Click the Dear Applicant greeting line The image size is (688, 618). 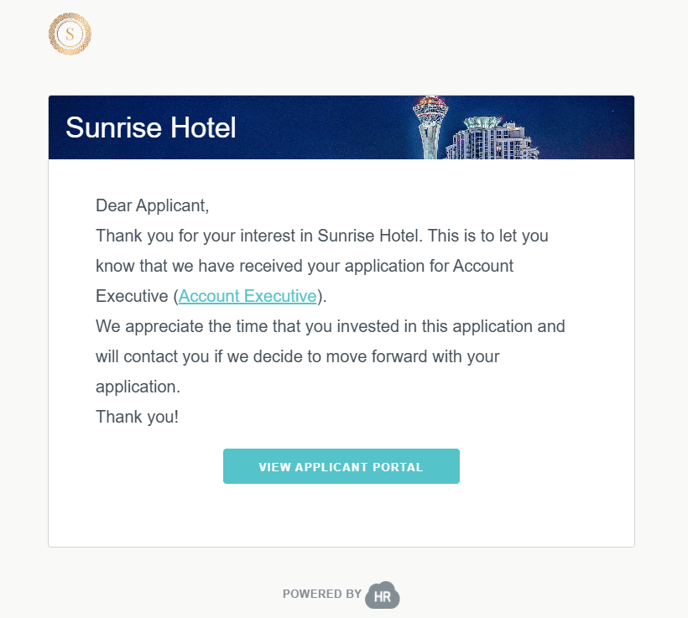click(x=152, y=206)
